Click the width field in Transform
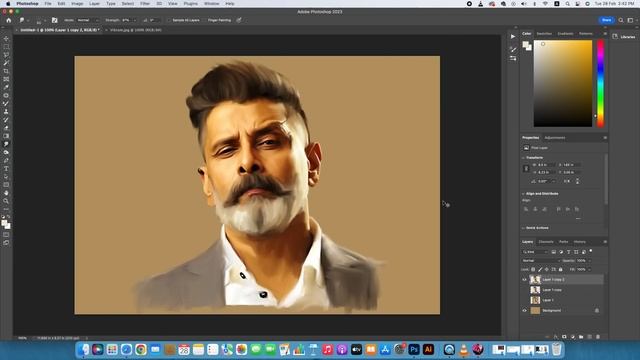The image size is (640, 360). coord(546,164)
